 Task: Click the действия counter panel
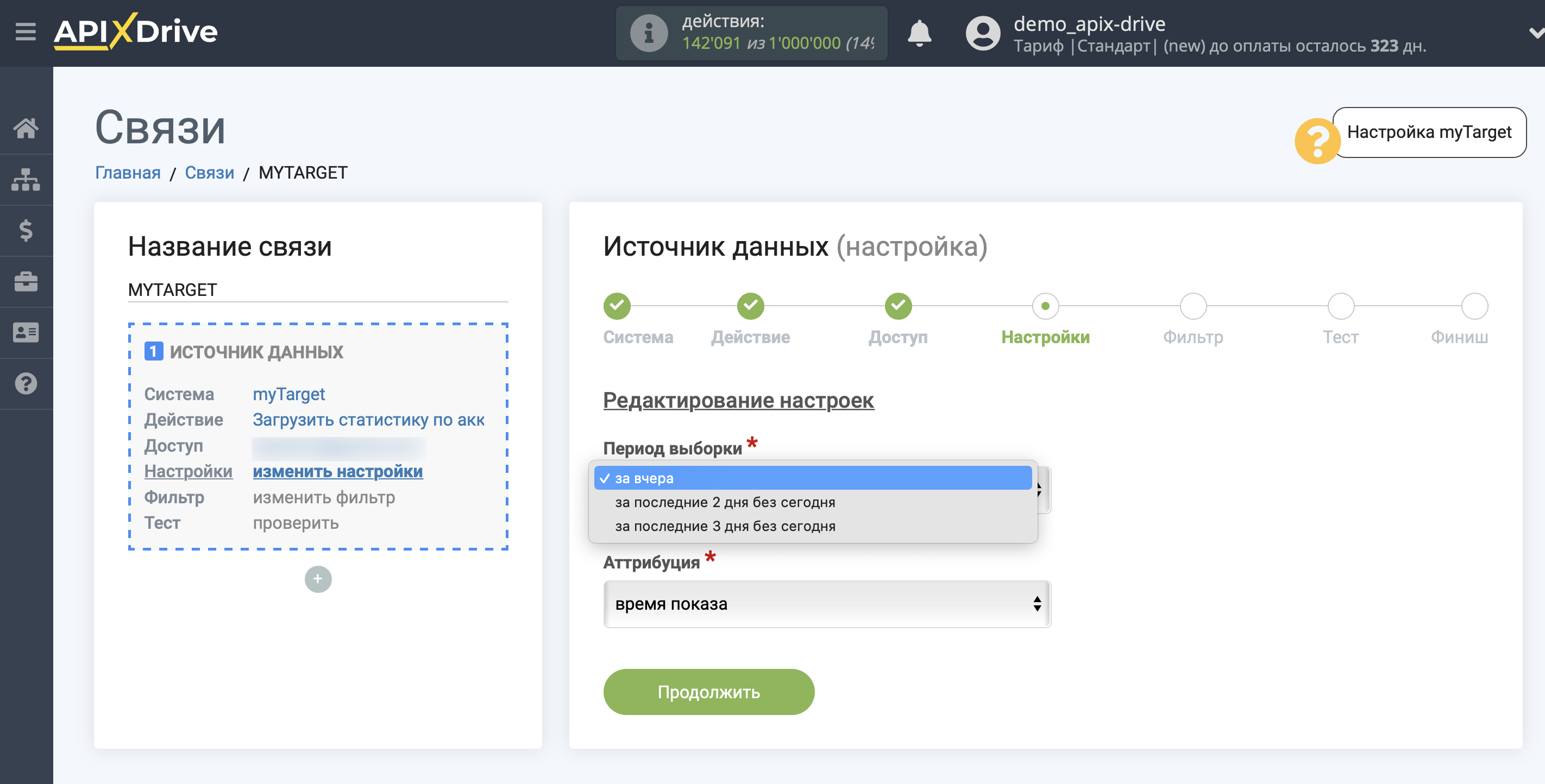point(751,33)
